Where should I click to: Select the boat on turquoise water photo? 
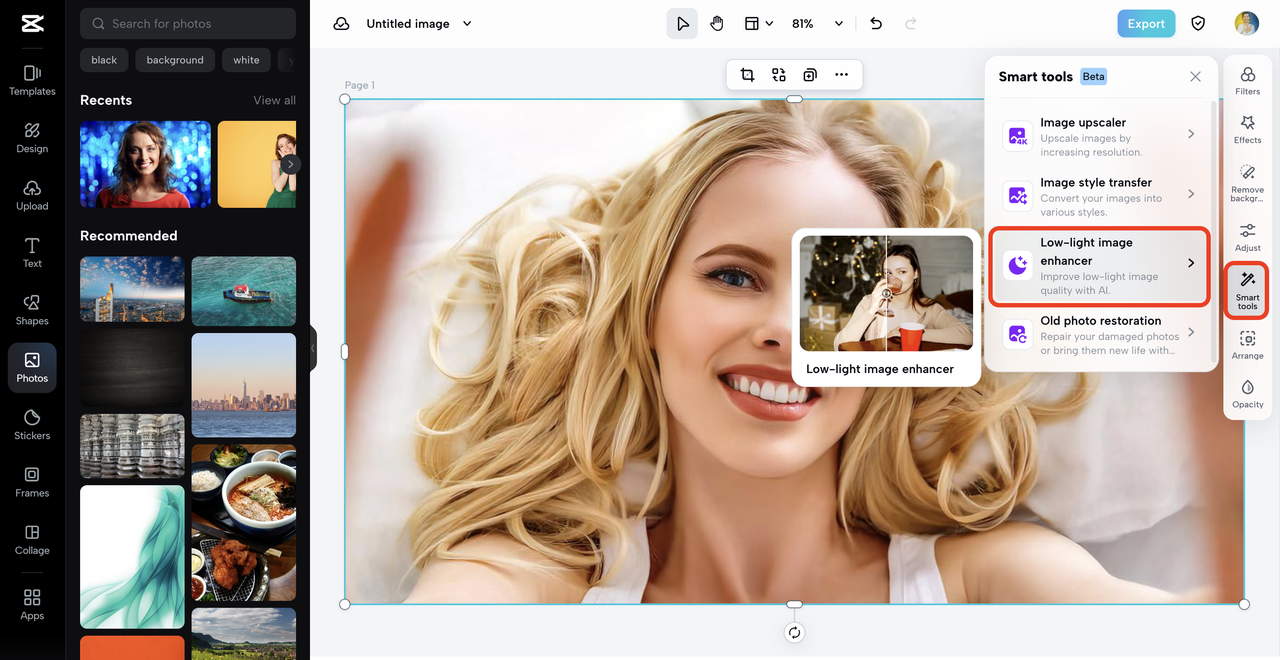point(244,291)
